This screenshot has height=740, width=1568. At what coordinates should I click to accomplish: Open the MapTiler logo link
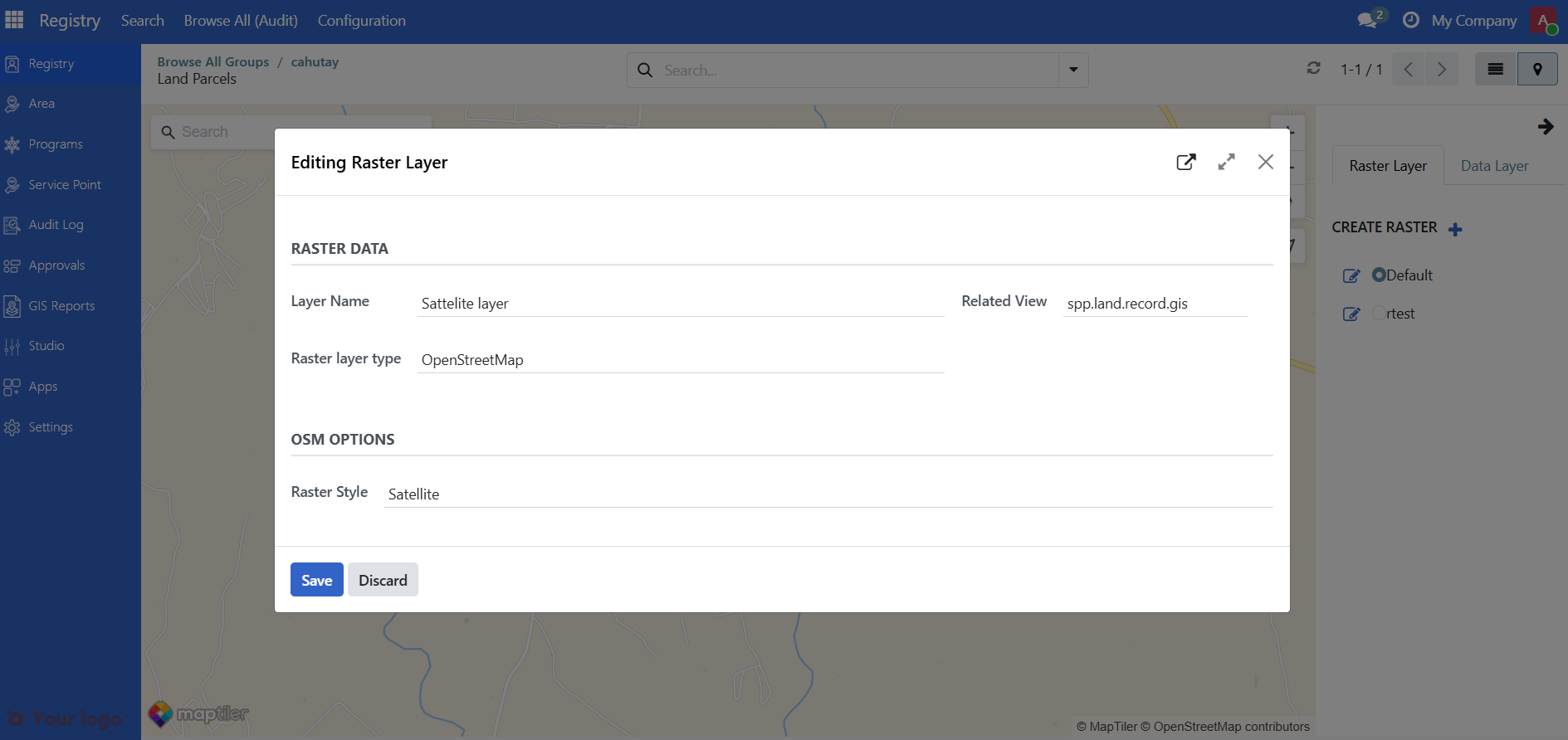(198, 713)
